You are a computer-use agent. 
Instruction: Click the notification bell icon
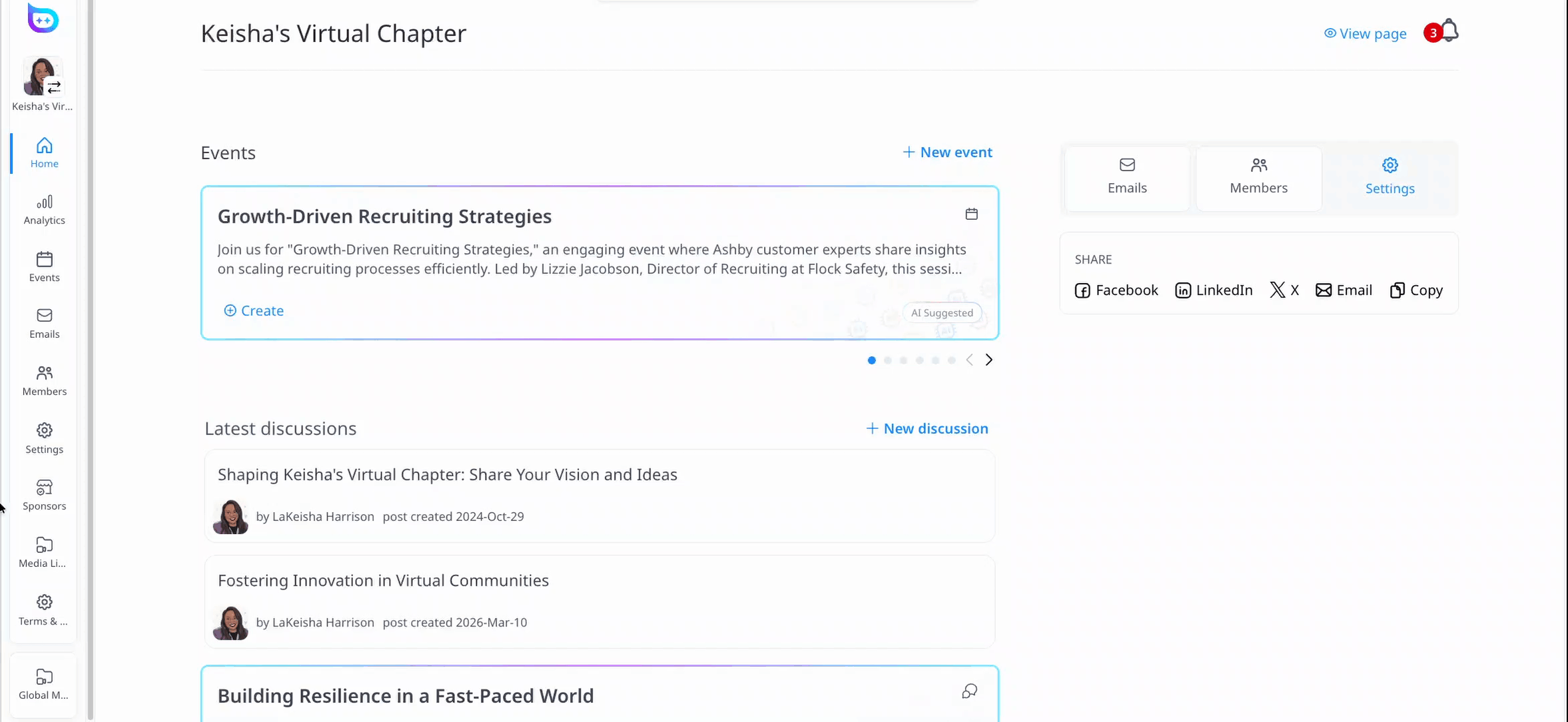[1449, 31]
